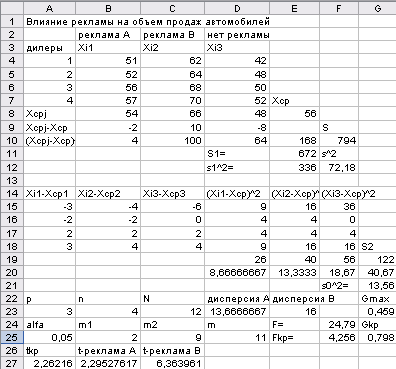
Task: Select cell with value 6,363961
Action: (172, 363)
